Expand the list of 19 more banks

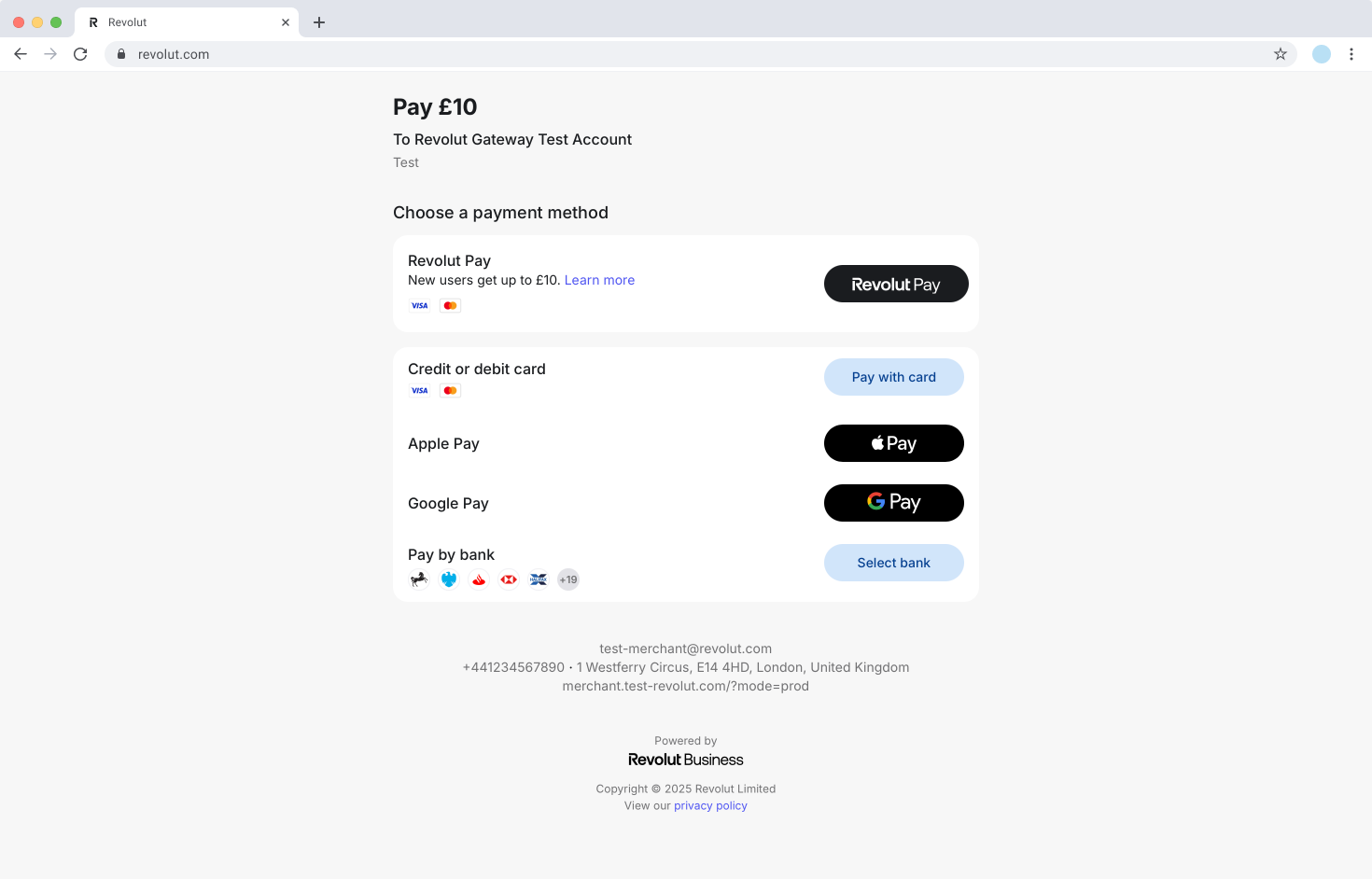coord(568,579)
